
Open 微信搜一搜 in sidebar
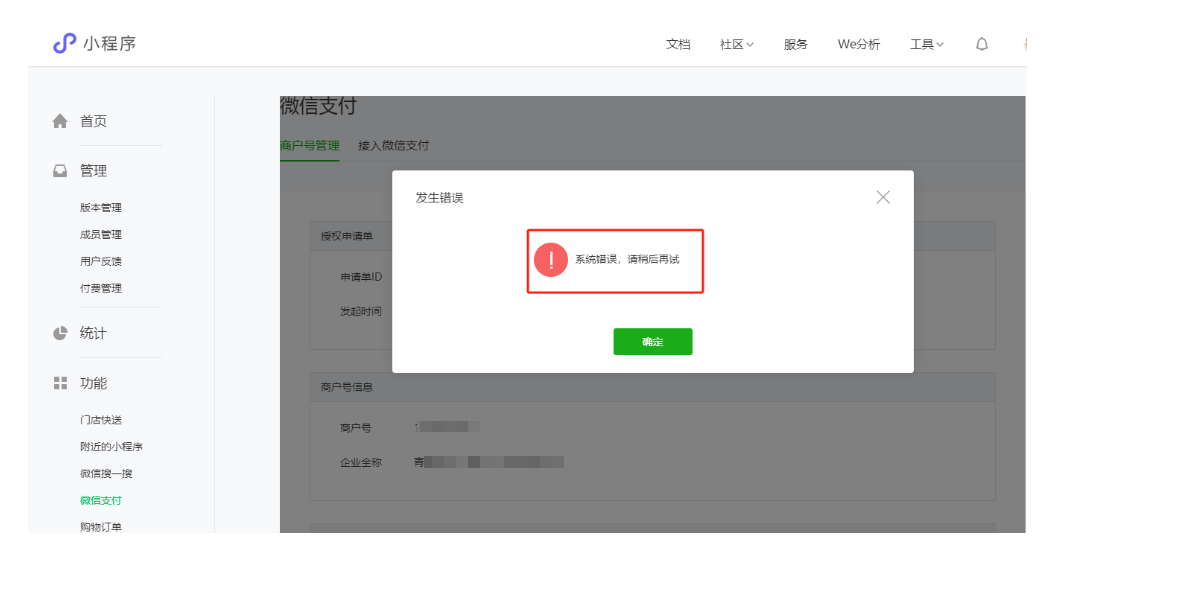(x=106, y=474)
